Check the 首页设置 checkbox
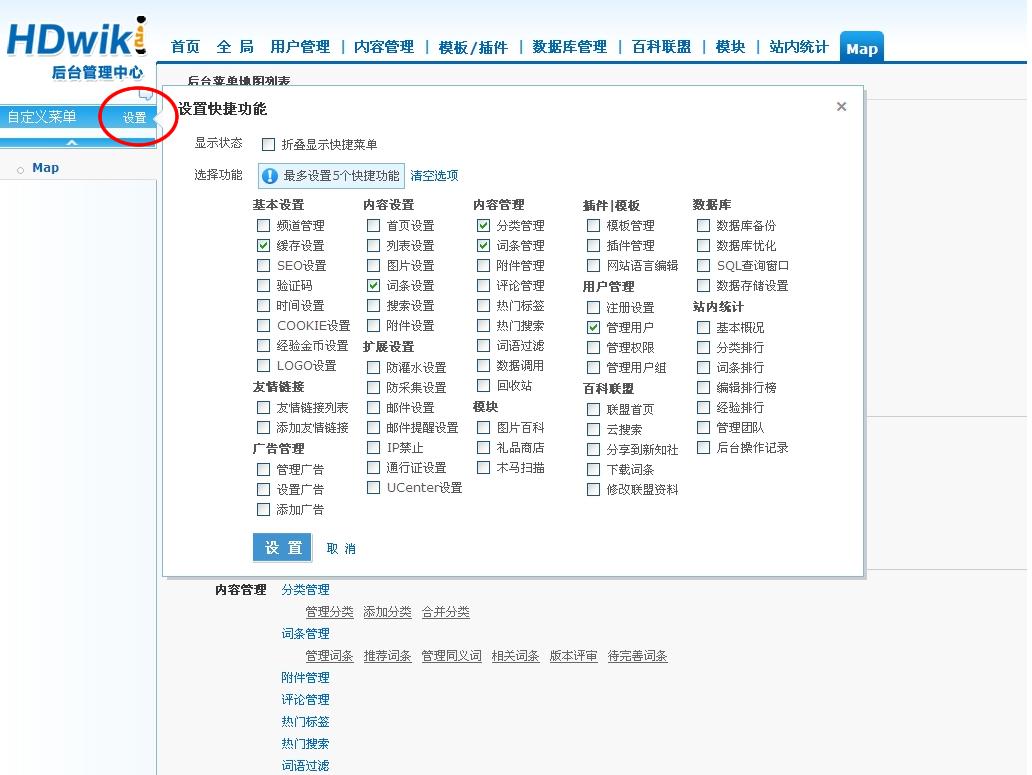 coord(373,226)
